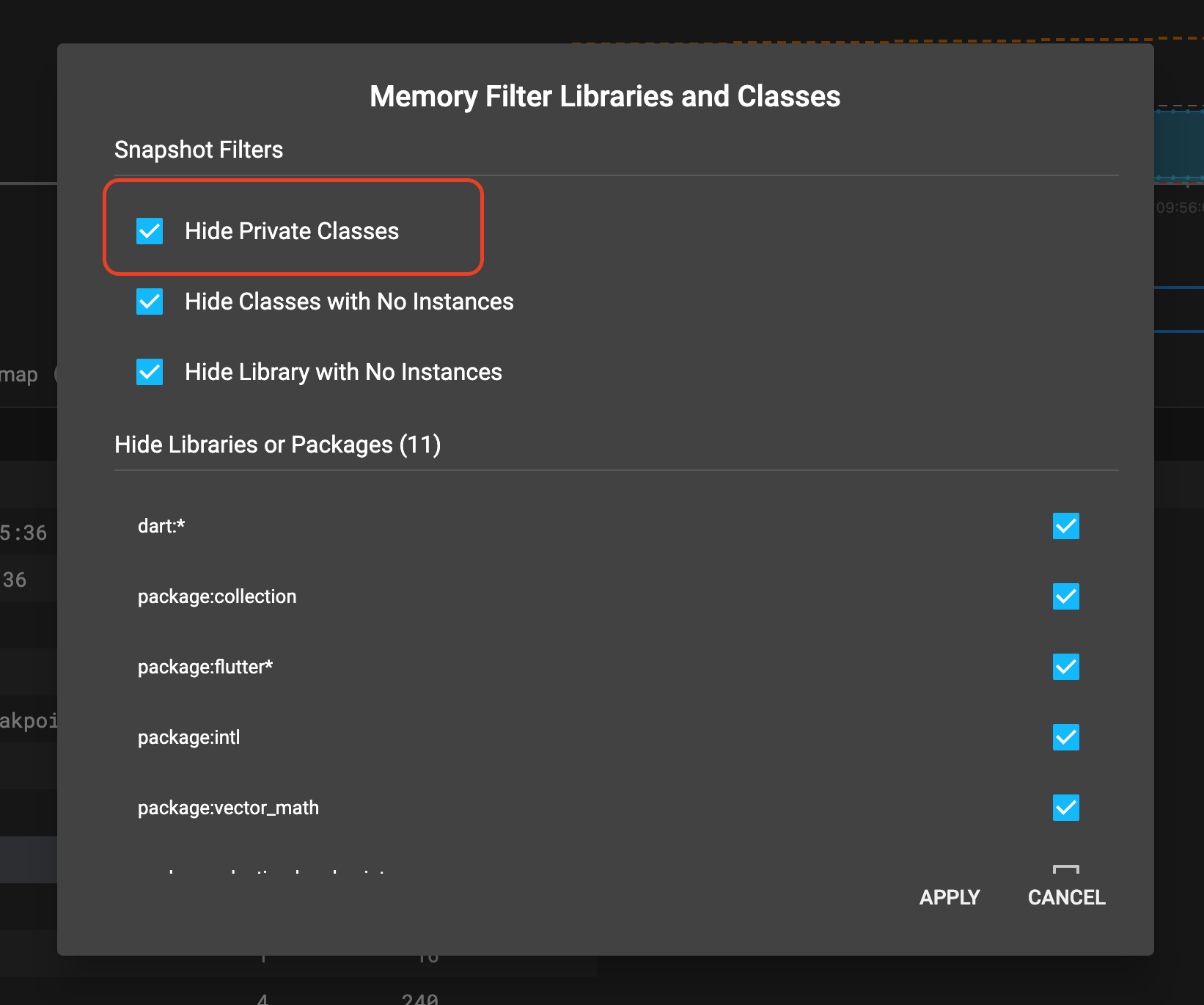
Task: Click the CANCEL button
Action: pyautogui.click(x=1066, y=897)
